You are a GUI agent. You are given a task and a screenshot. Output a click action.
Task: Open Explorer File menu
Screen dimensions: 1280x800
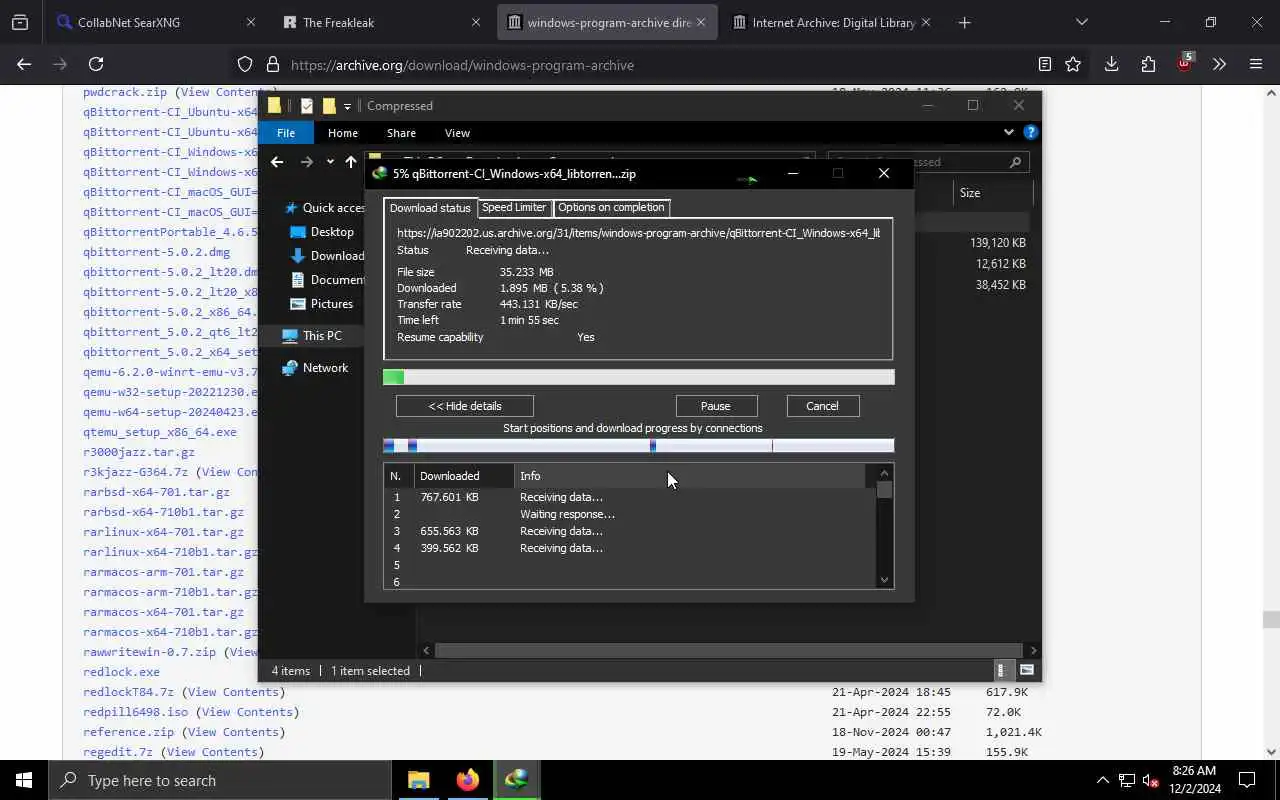[x=286, y=132]
